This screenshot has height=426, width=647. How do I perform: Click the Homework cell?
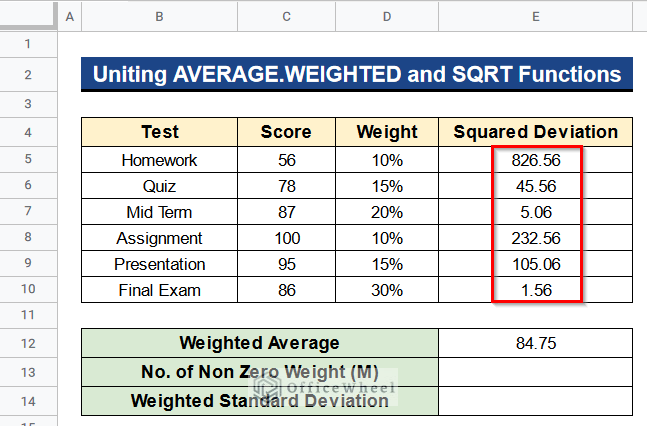[159, 160]
